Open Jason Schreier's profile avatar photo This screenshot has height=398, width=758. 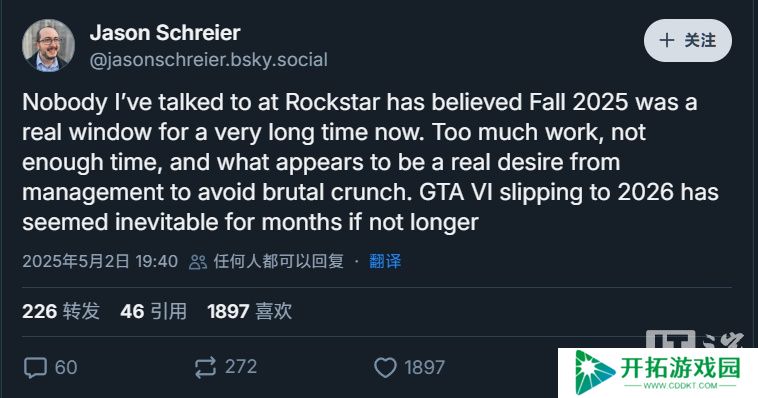tap(48, 45)
